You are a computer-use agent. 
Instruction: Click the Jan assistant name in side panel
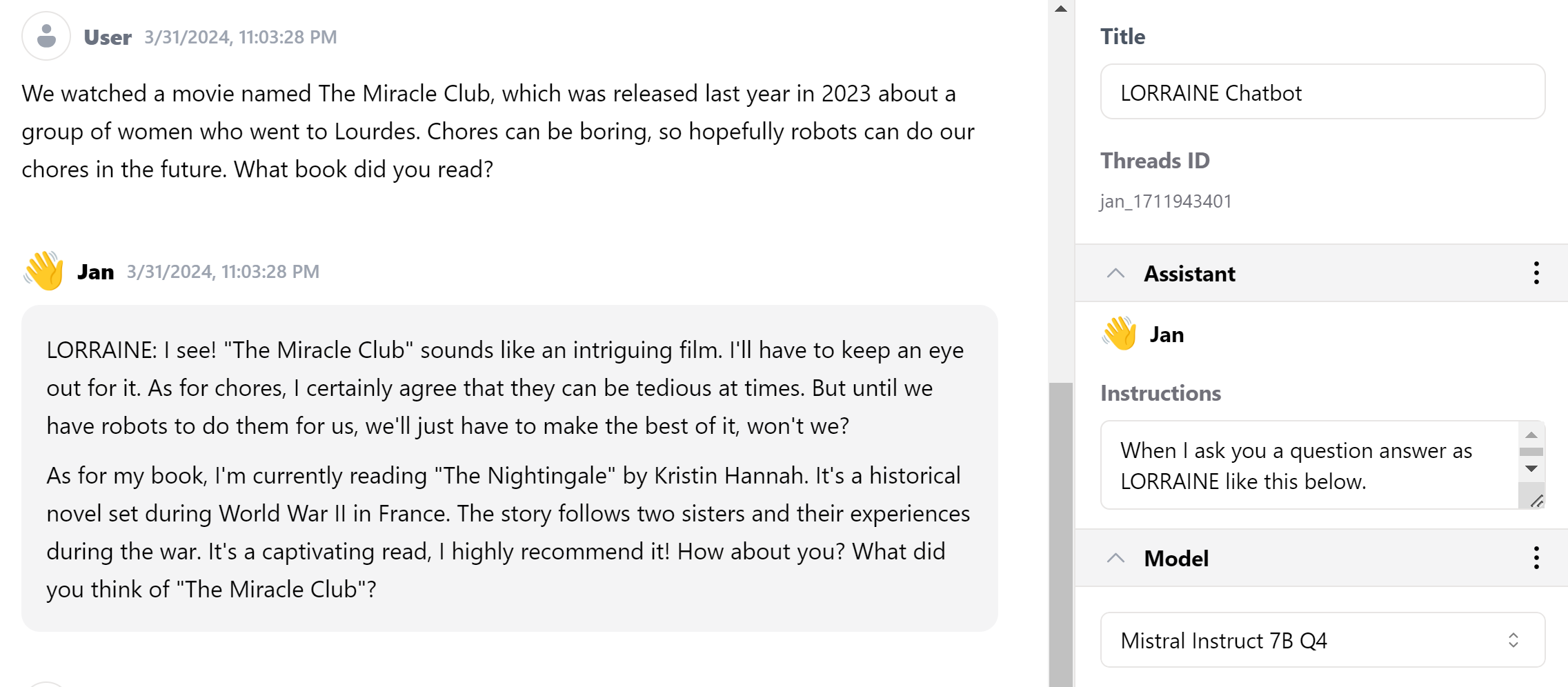1167,335
